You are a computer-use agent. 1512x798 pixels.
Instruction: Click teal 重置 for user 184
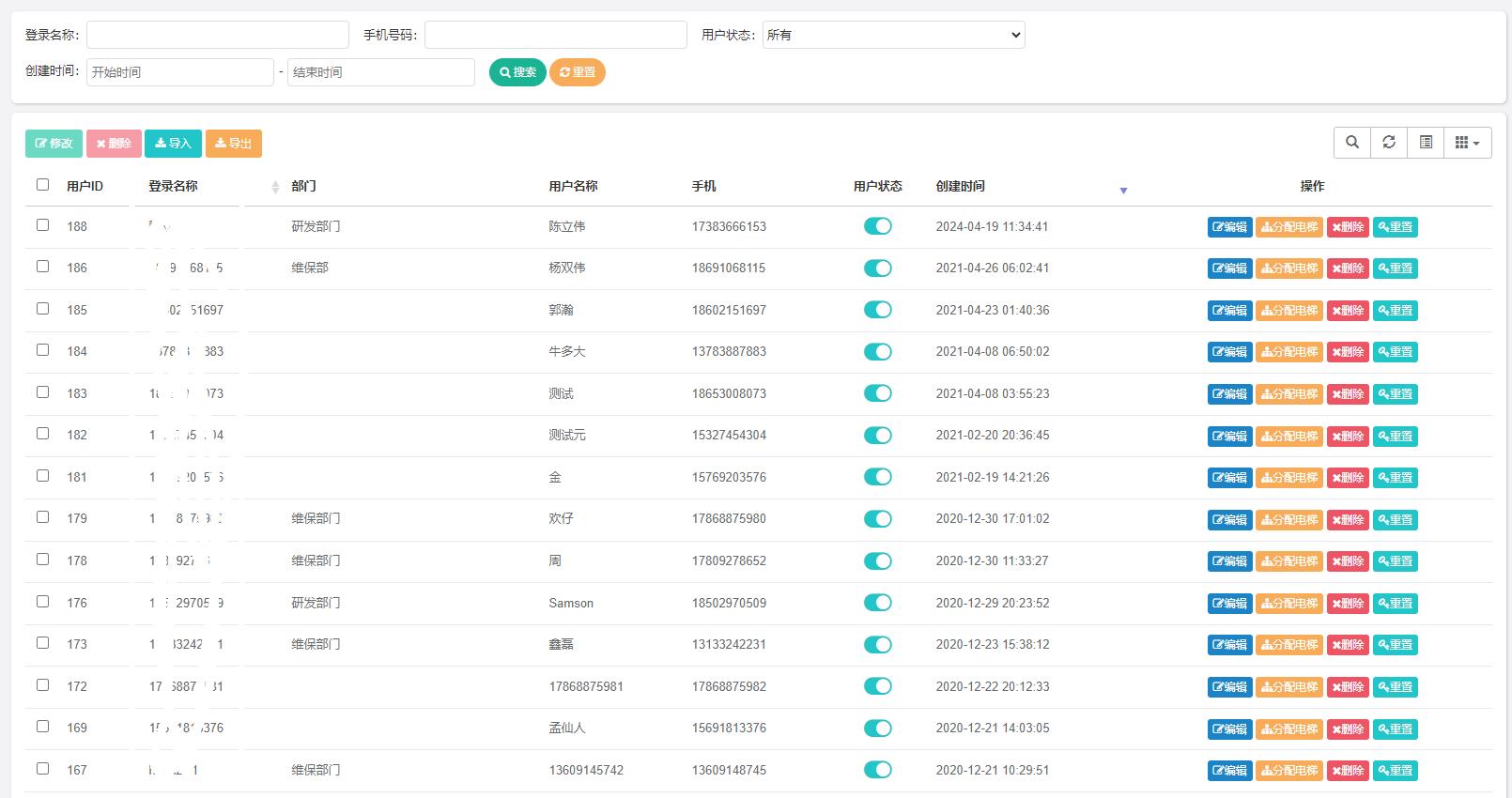(1395, 352)
